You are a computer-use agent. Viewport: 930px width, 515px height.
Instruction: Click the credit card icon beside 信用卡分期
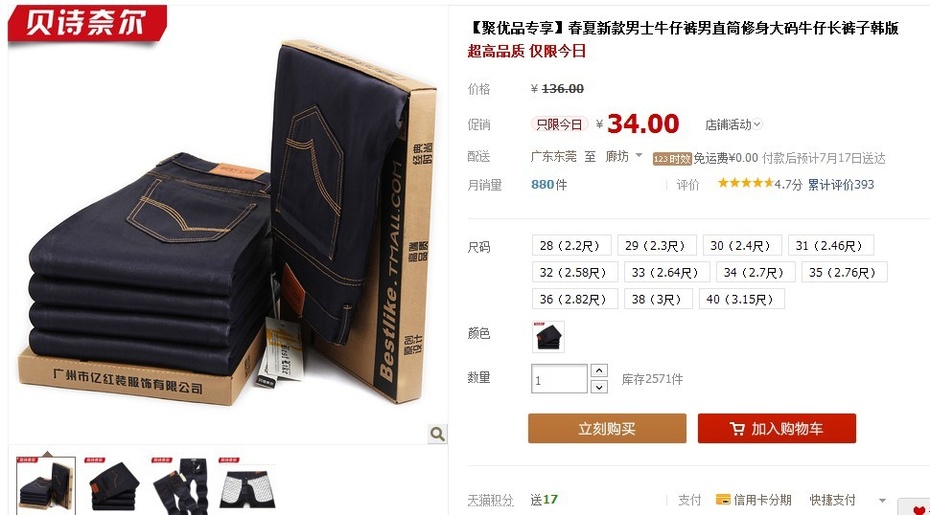point(722,500)
